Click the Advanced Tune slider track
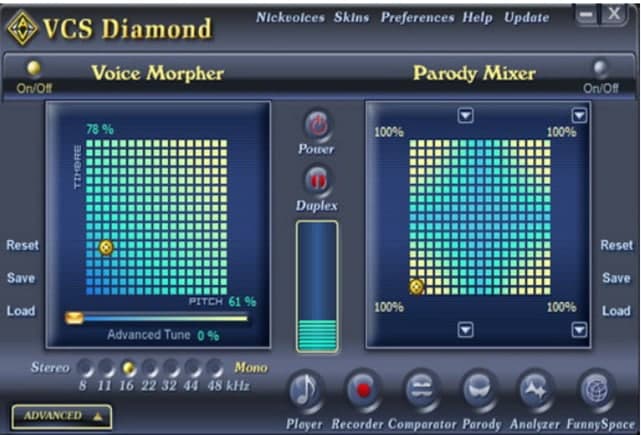The image size is (641, 435). pyautogui.click(x=157, y=318)
